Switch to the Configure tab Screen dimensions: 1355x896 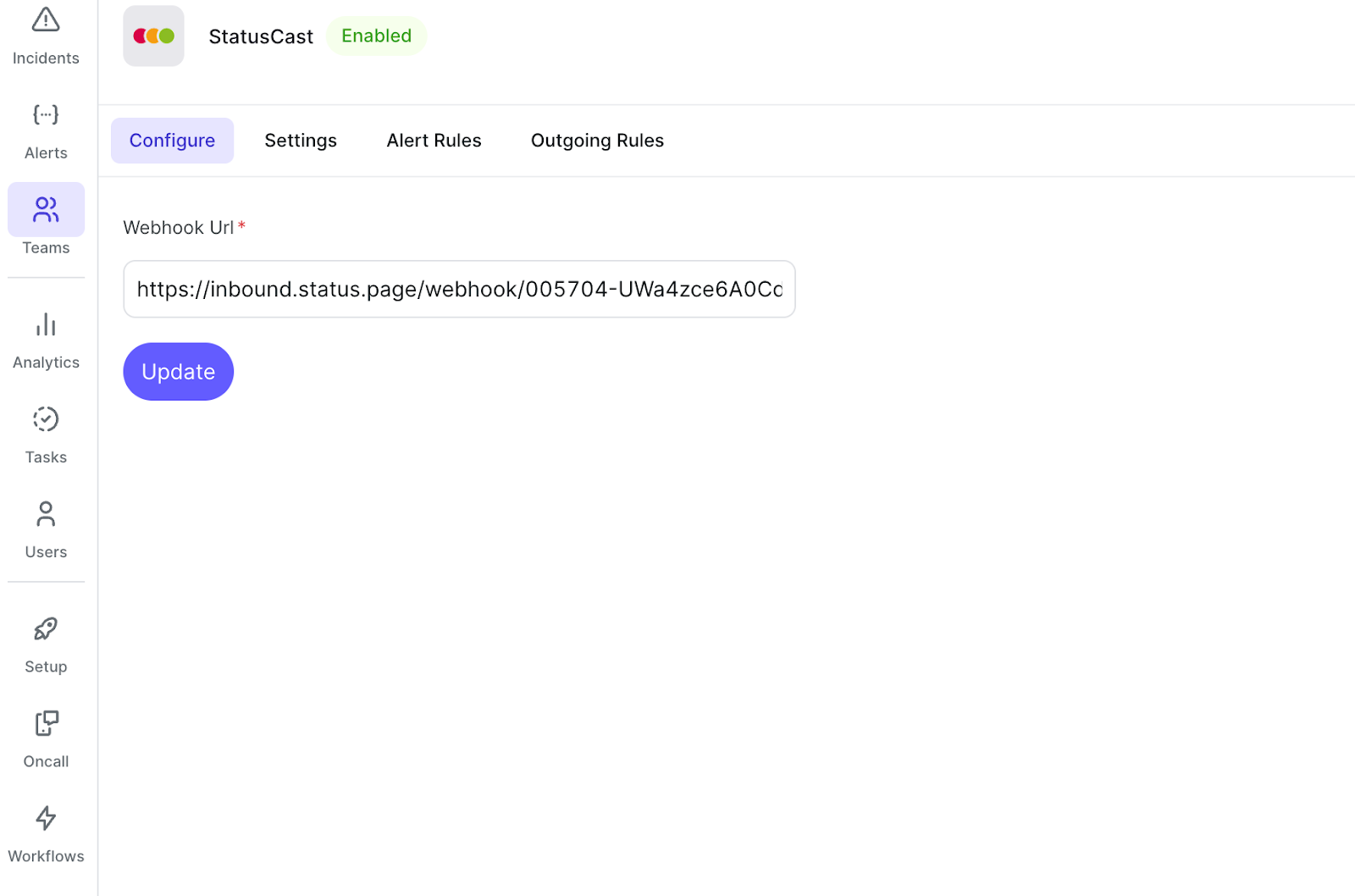(x=172, y=141)
